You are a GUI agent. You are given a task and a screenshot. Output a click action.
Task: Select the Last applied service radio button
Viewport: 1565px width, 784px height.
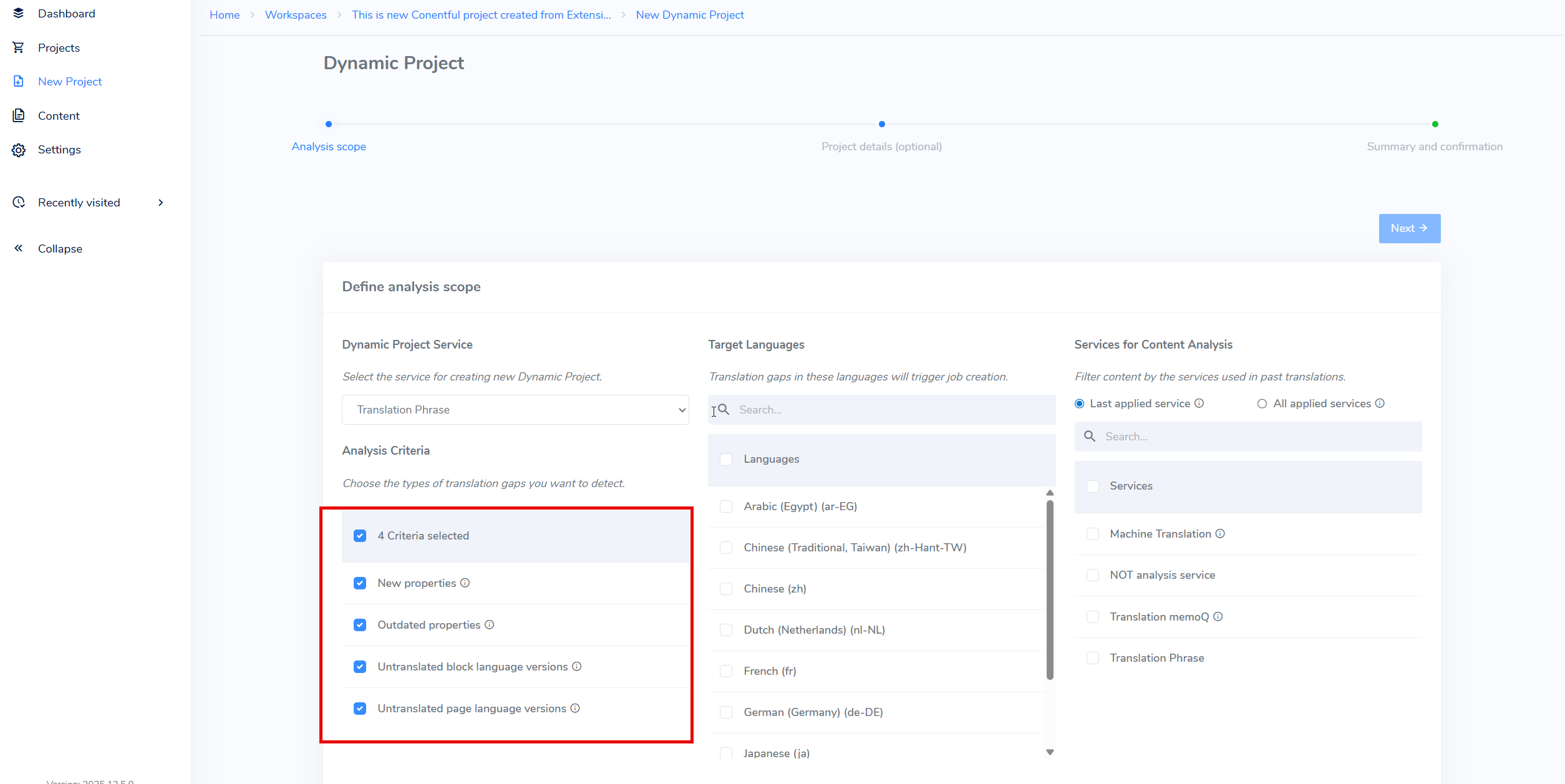[x=1080, y=404]
